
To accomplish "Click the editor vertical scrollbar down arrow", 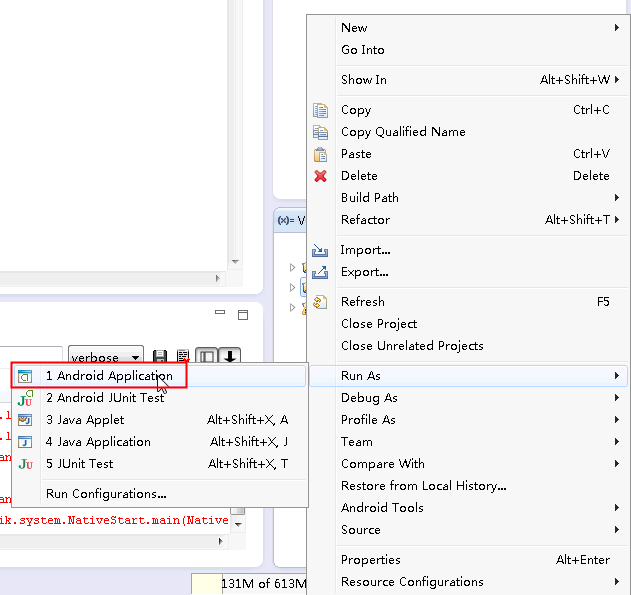I will coord(235,262).
